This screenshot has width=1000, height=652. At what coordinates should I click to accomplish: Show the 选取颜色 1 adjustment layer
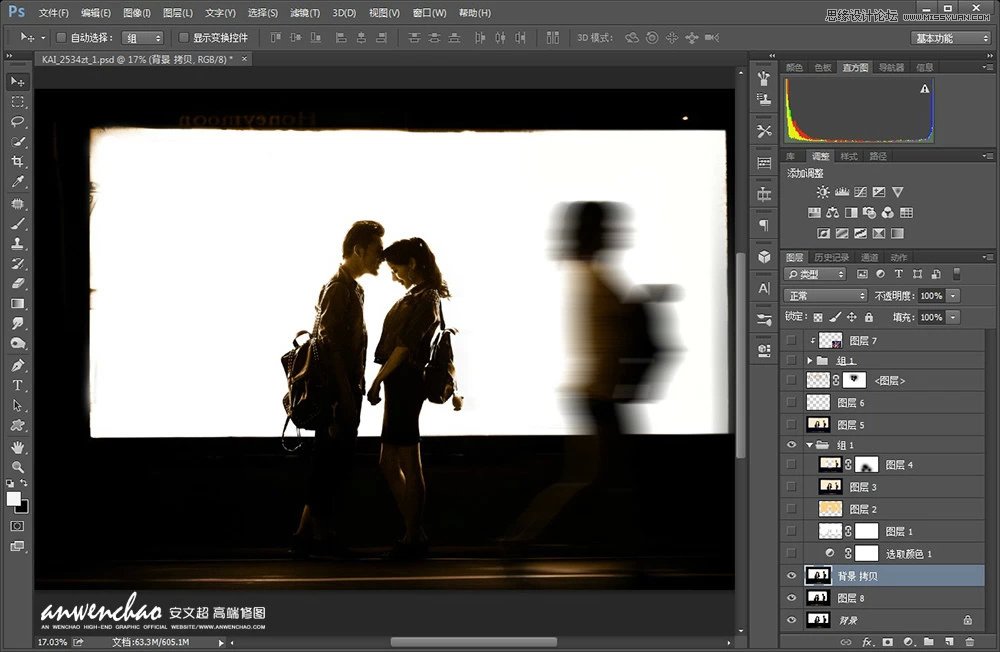point(791,553)
